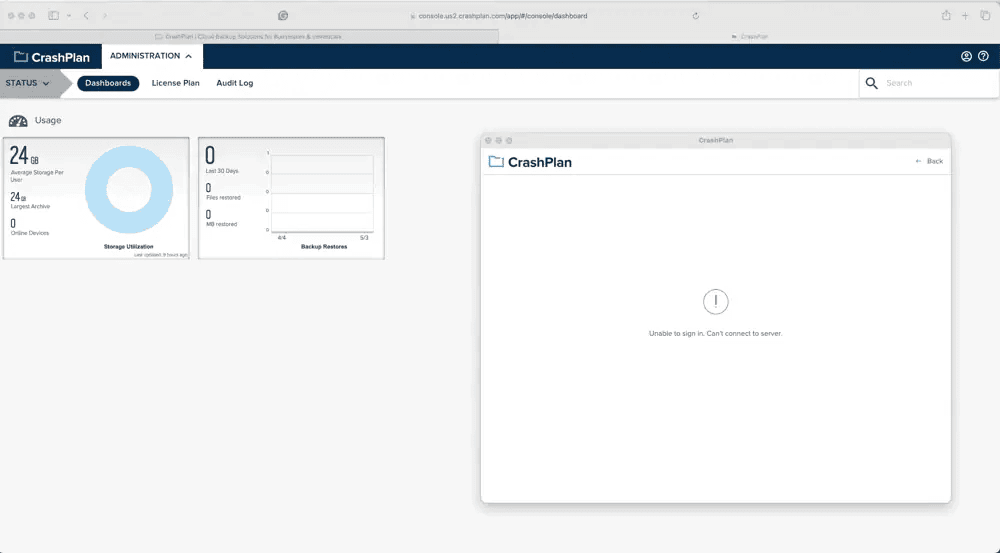Click Back in the CrashPlan app window

point(929,161)
